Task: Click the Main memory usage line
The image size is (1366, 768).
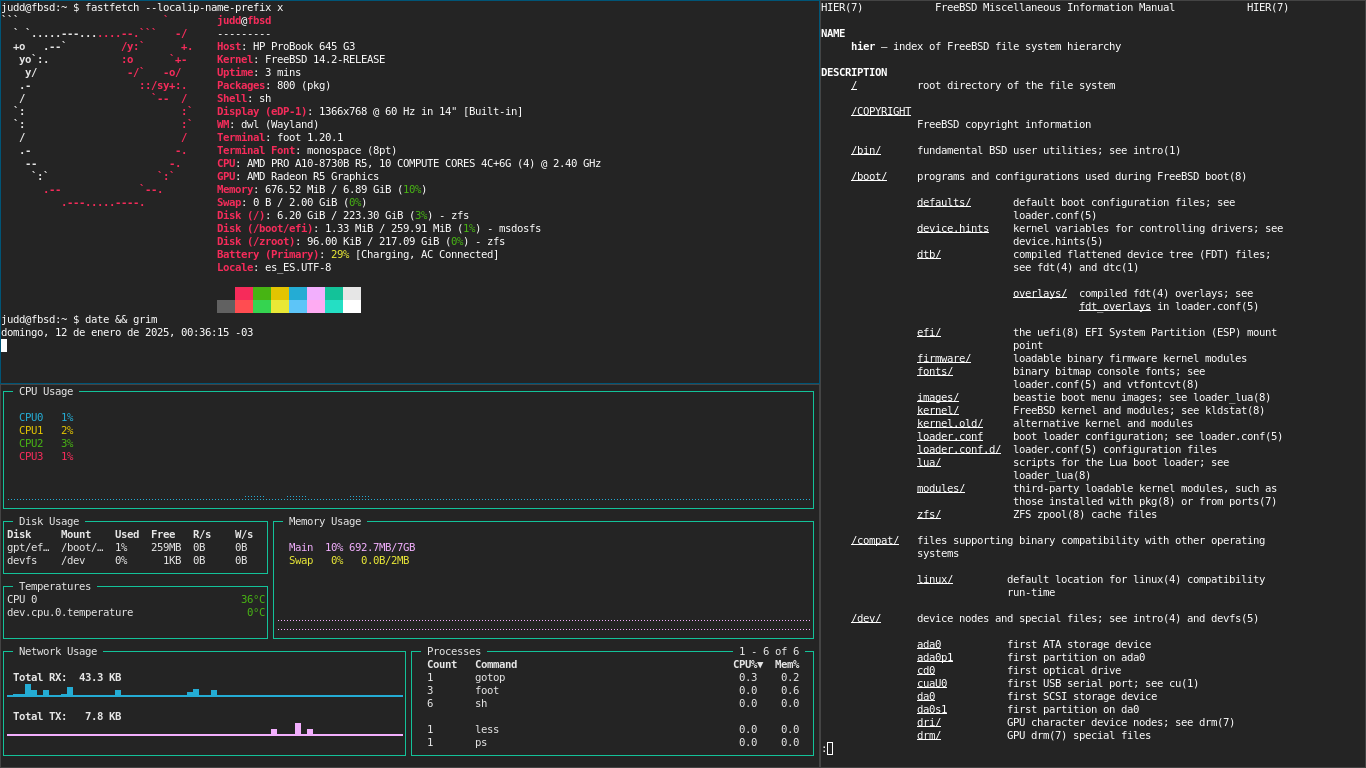Action: (x=352, y=547)
